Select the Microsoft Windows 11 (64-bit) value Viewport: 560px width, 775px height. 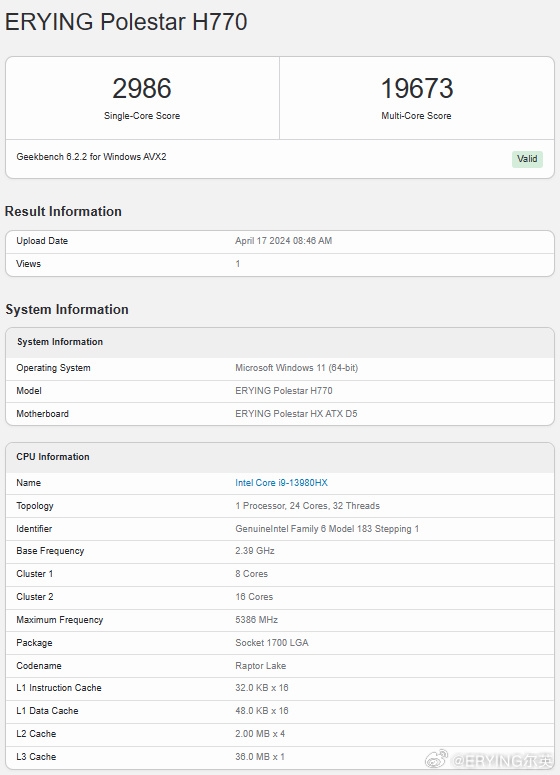297,368
